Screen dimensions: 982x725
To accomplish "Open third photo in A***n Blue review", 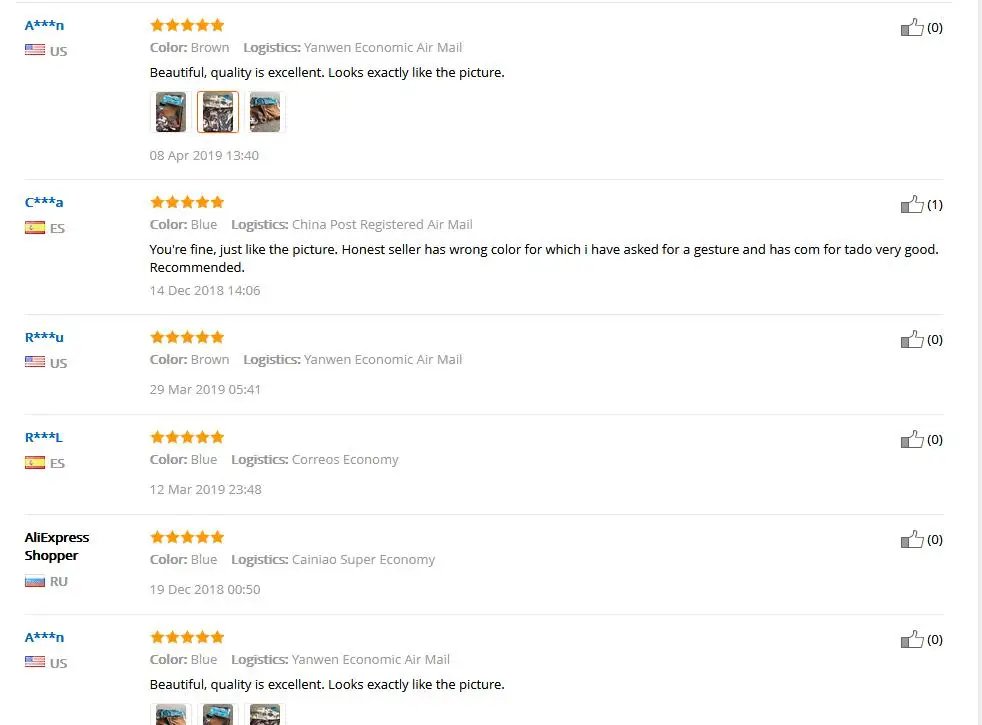I will click(x=265, y=714).
